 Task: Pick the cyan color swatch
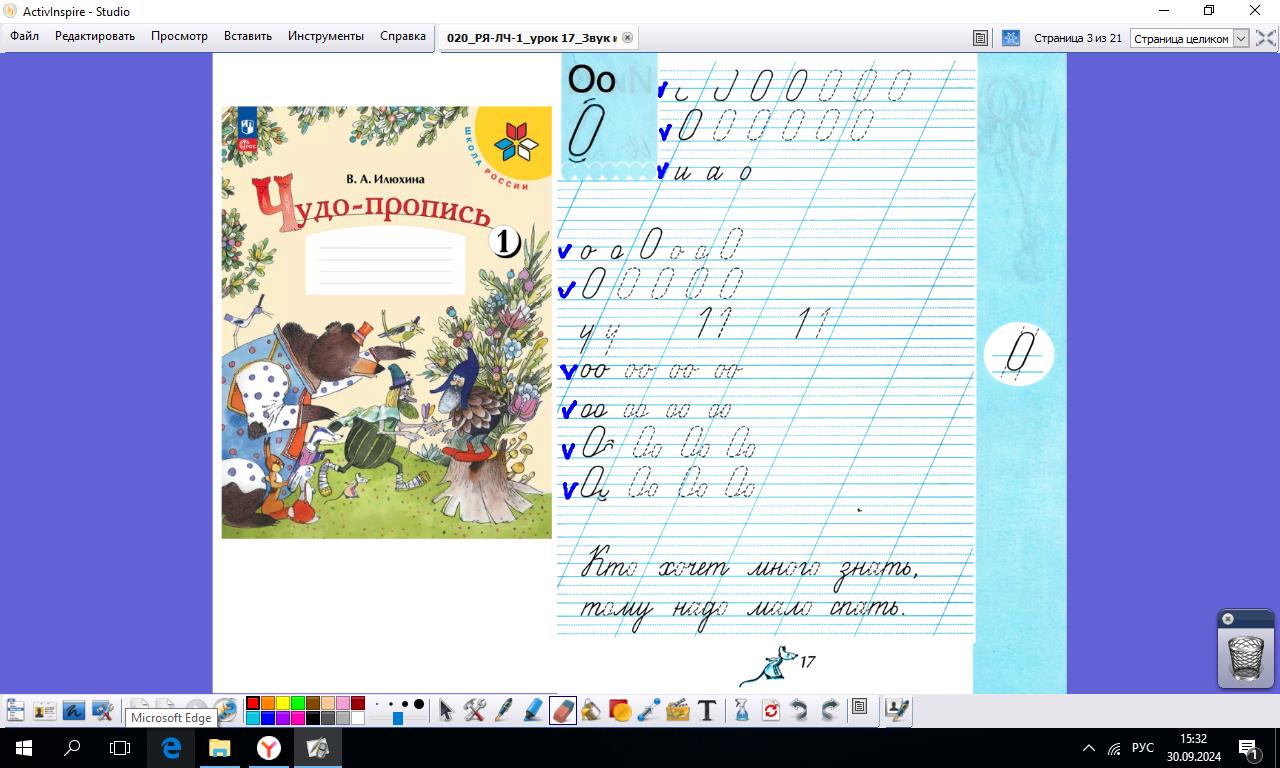point(254,718)
